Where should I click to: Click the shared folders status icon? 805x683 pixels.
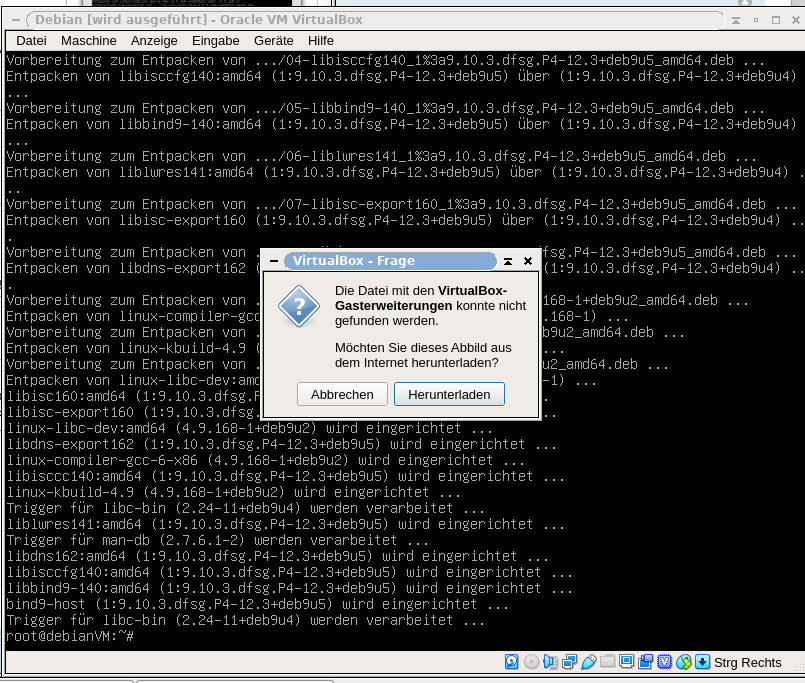tap(607, 661)
